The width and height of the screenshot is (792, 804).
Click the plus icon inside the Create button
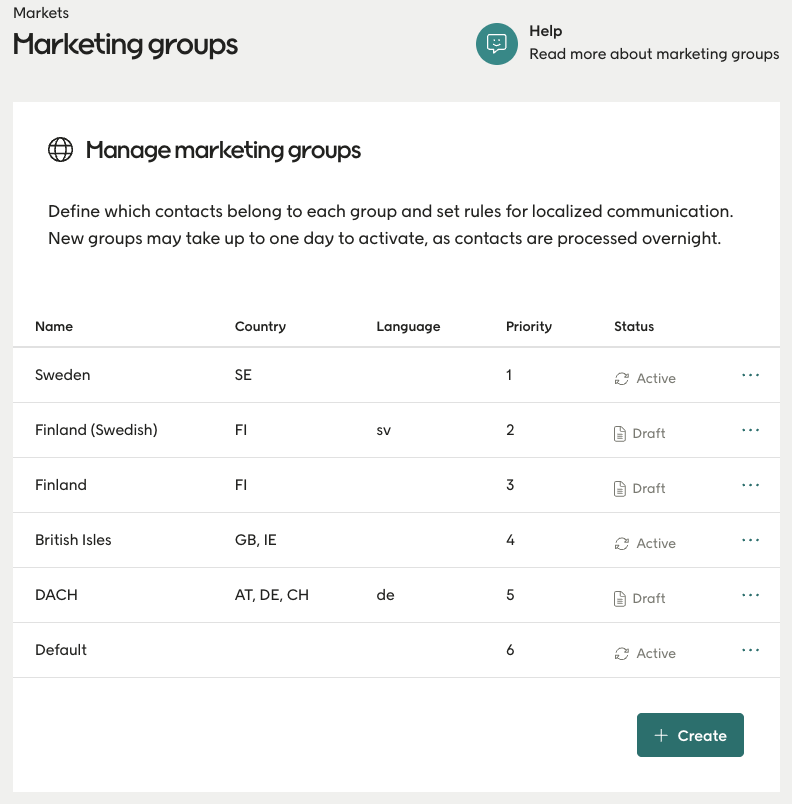tap(661, 735)
